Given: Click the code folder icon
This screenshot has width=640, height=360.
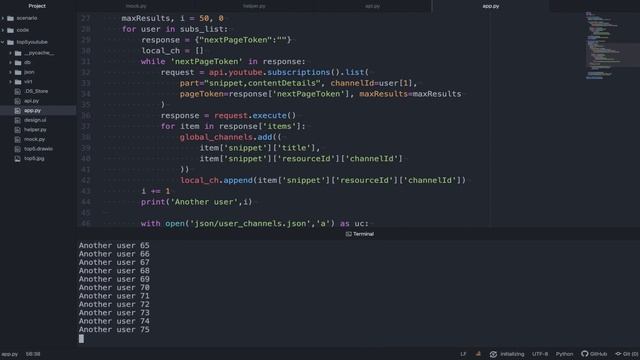Looking at the screenshot, I should click(x=11, y=30).
